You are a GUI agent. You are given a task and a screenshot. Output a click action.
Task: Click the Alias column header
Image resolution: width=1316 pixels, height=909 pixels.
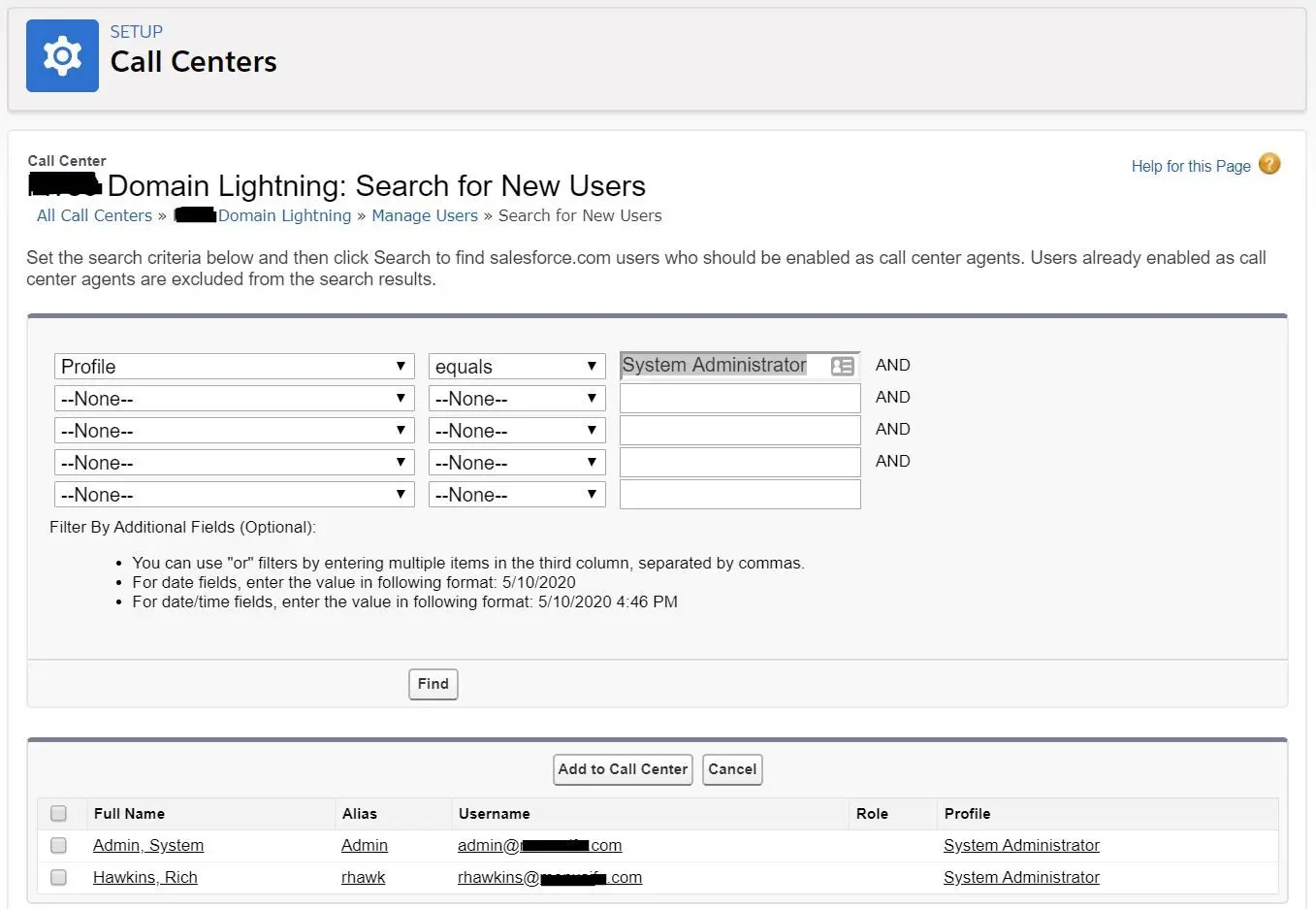(x=360, y=813)
